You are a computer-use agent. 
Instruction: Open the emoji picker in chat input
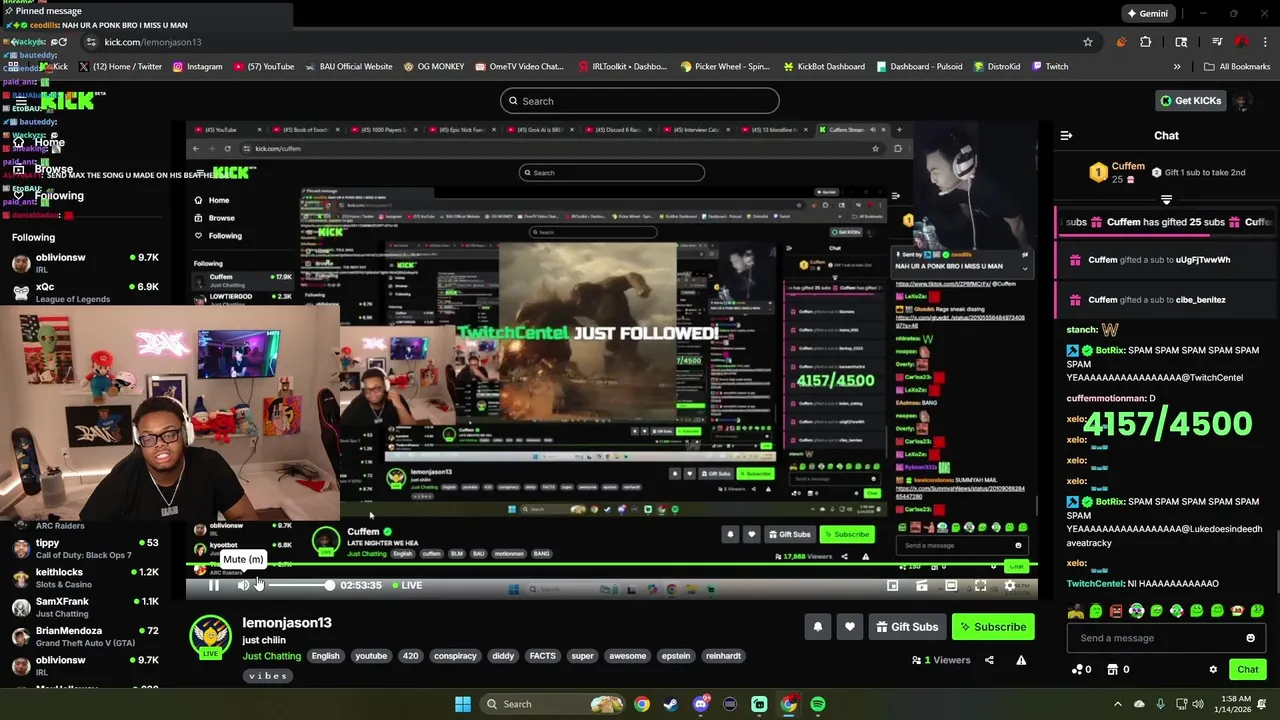[x=1250, y=638]
